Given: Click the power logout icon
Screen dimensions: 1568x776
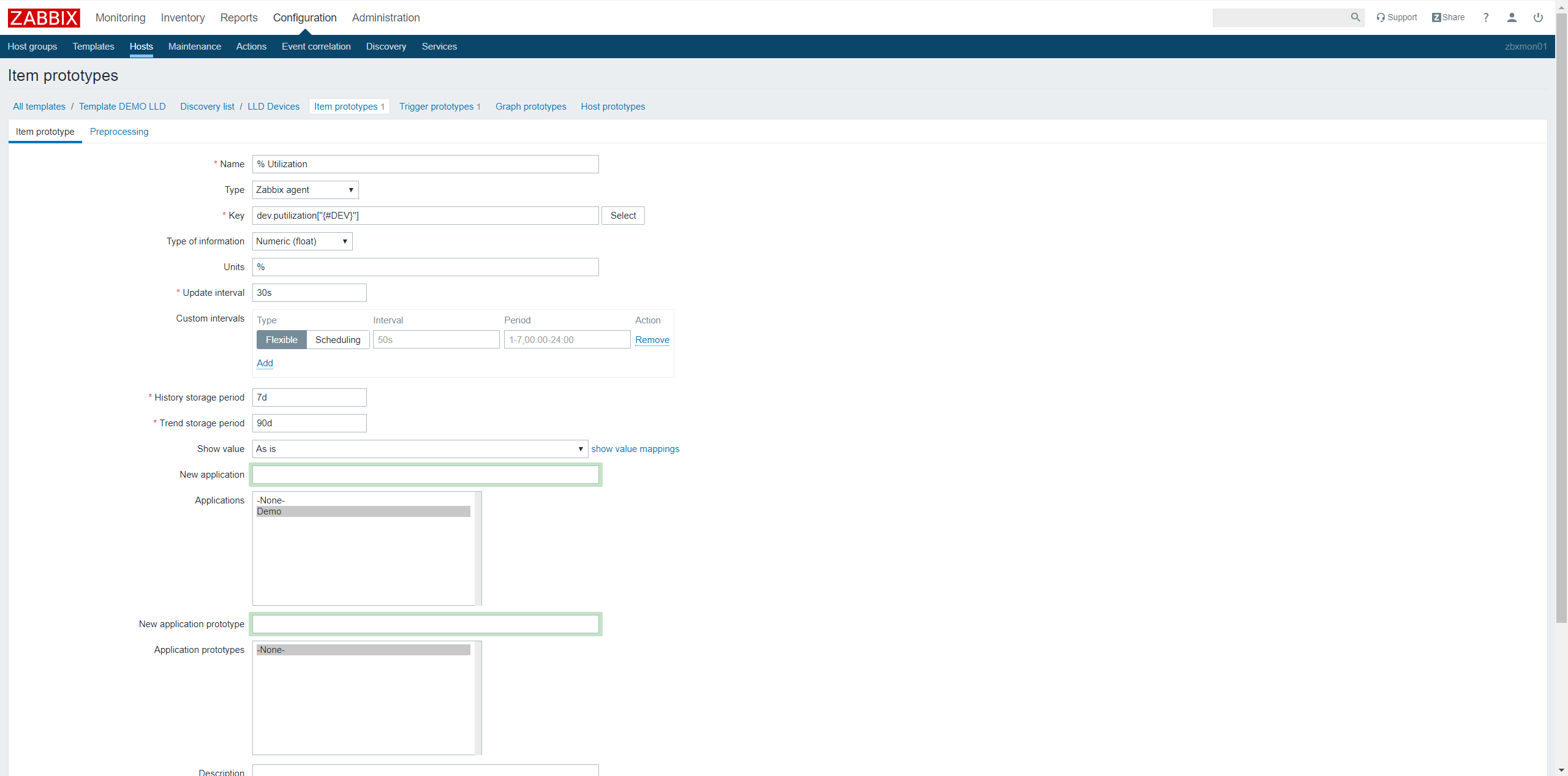Looking at the screenshot, I should point(1538,18).
